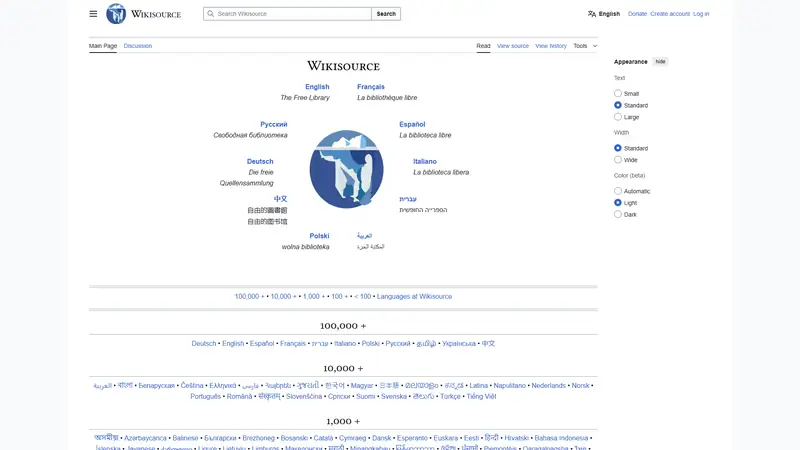800x450 pixels.
Task: Click the central Wikisource iceberg logo
Action: pos(346,169)
